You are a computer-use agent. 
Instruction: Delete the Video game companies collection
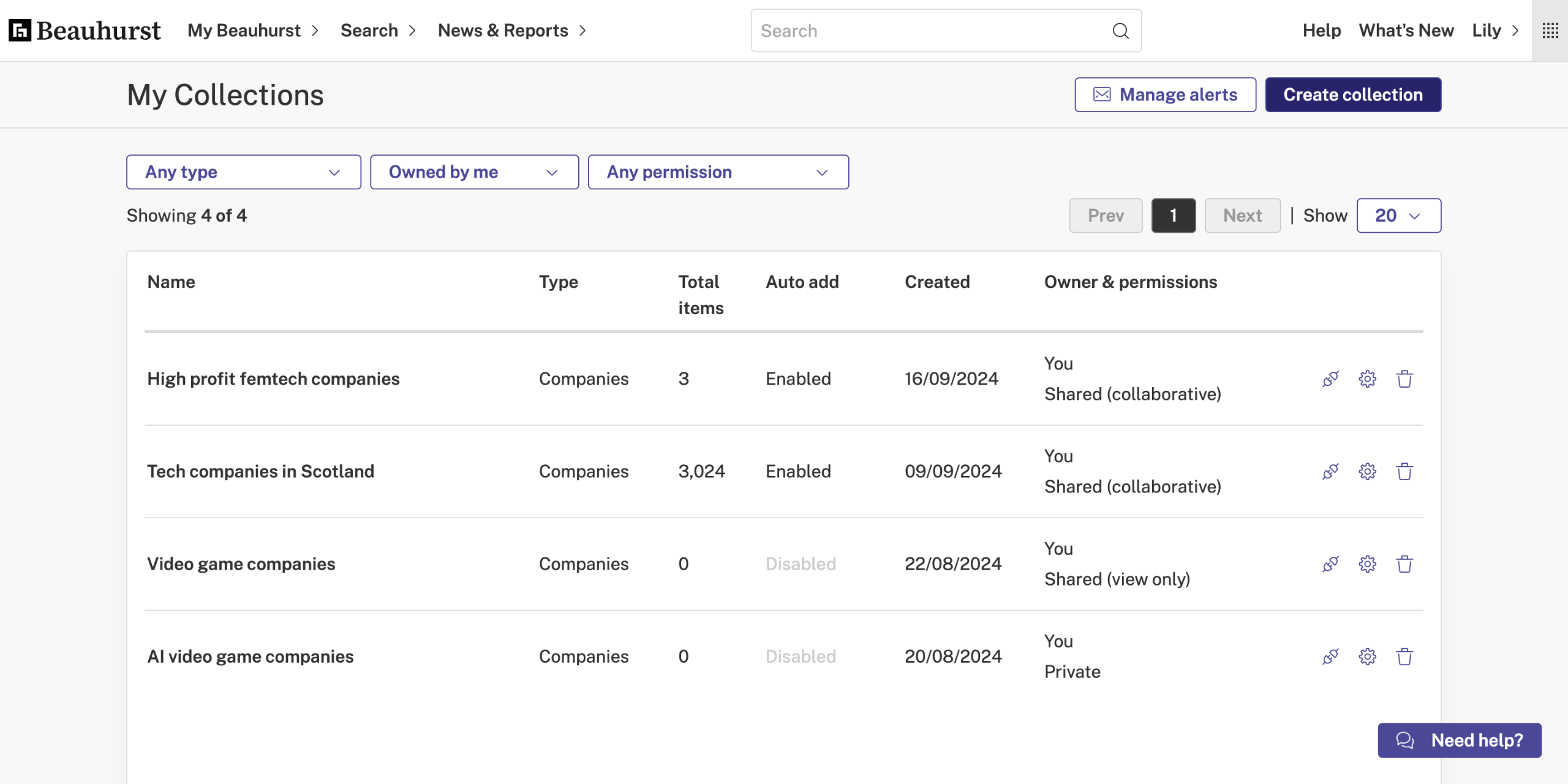tap(1404, 564)
